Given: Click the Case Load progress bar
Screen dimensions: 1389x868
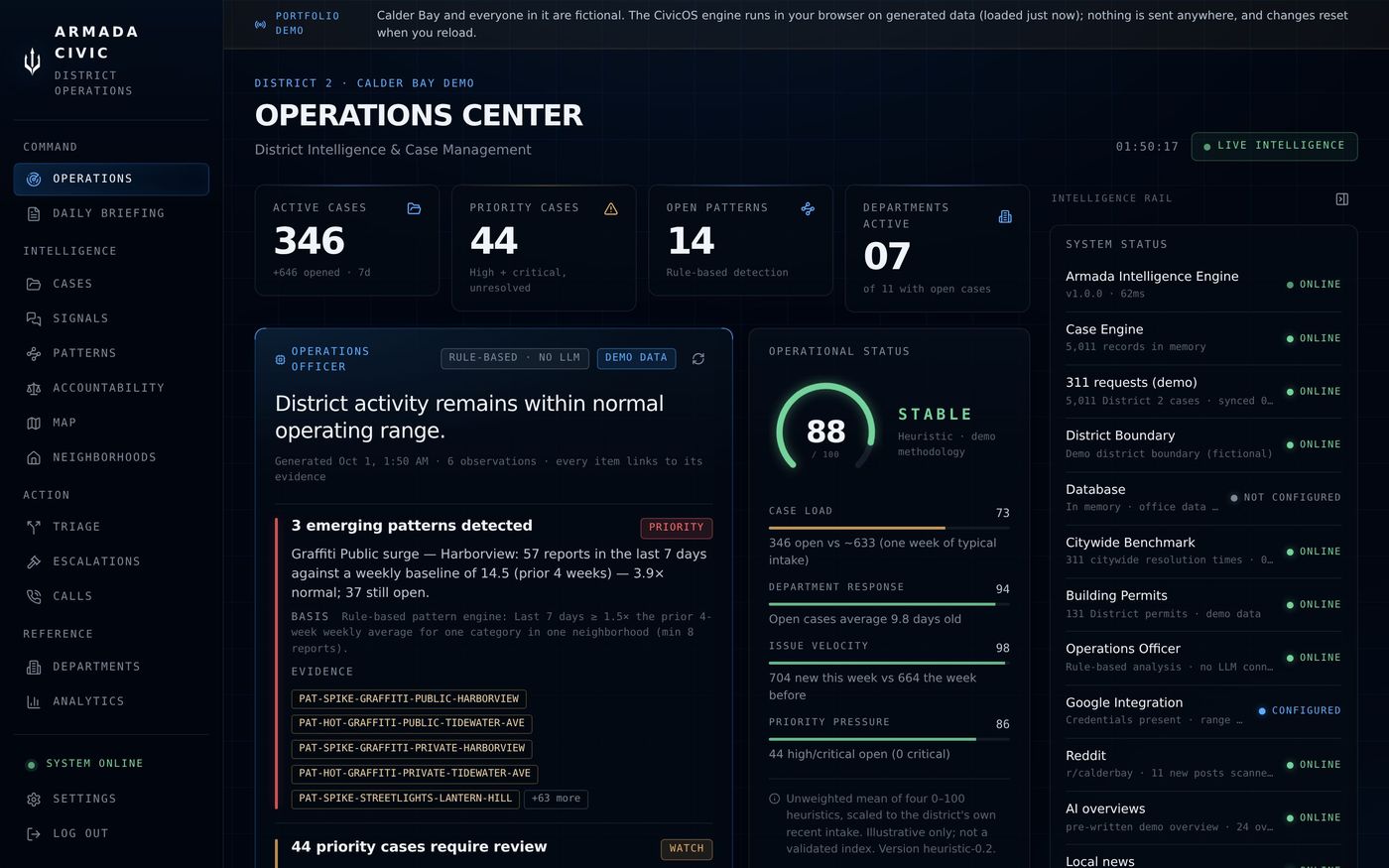Looking at the screenshot, I should tap(888, 528).
